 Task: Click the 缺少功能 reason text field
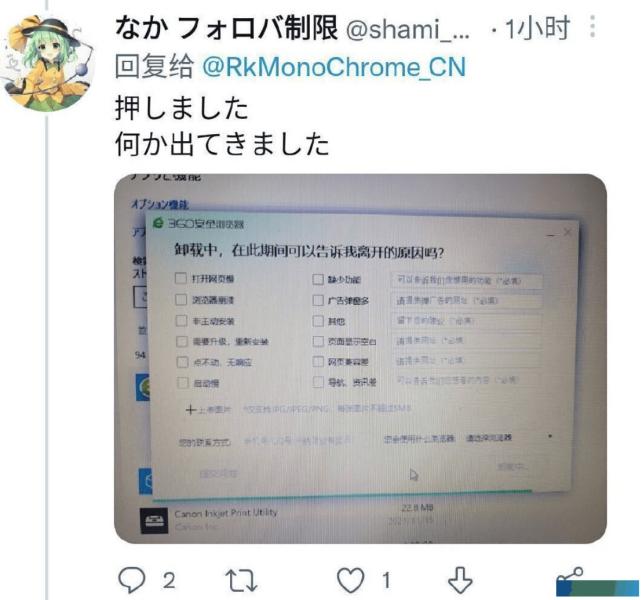[x=467, y=281]
